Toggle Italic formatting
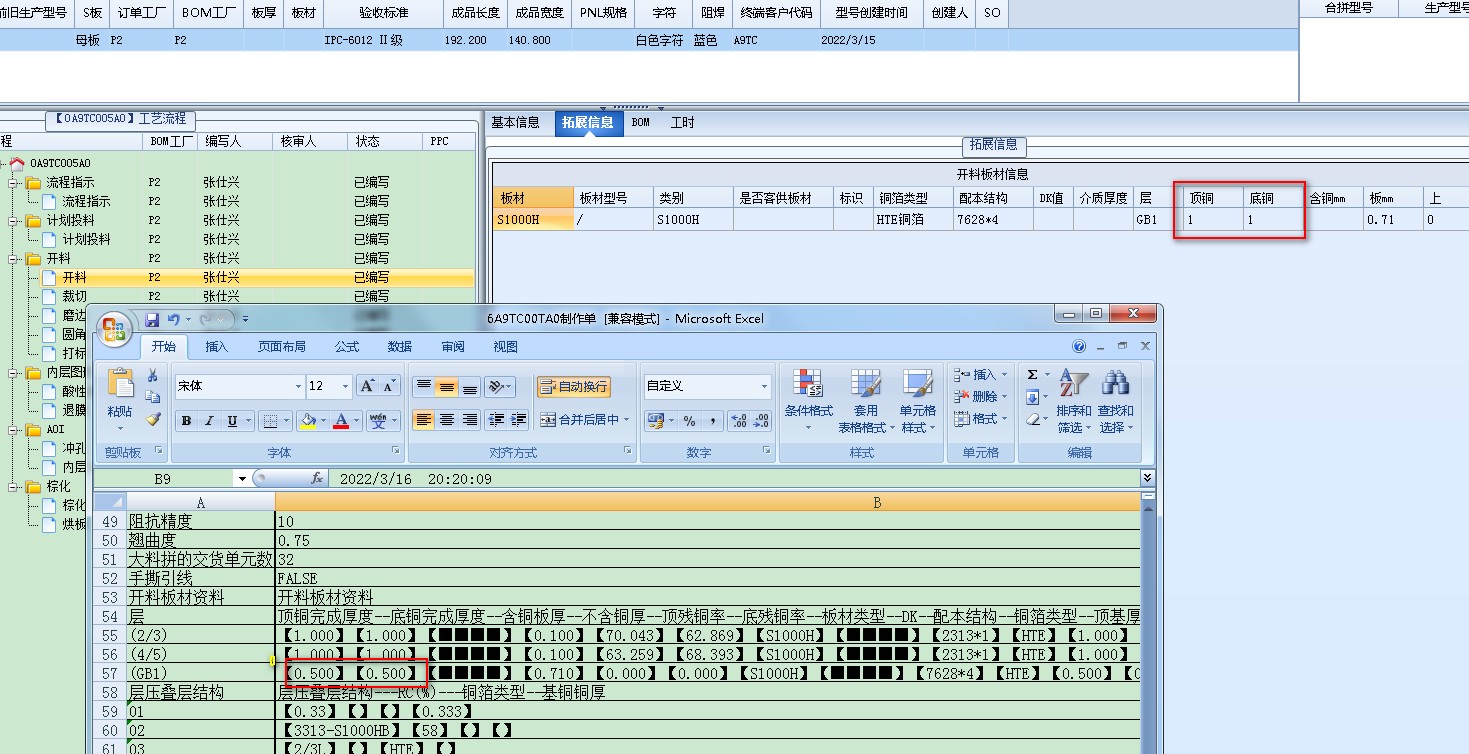The image size is (1469, 754). click(x=209, y=421)
